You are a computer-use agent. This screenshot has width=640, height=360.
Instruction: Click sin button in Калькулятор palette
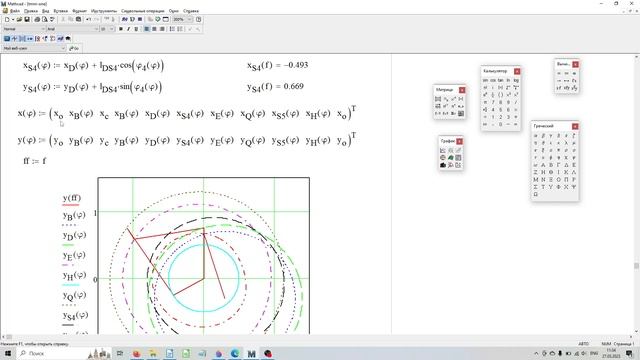(x=485, y=80)
